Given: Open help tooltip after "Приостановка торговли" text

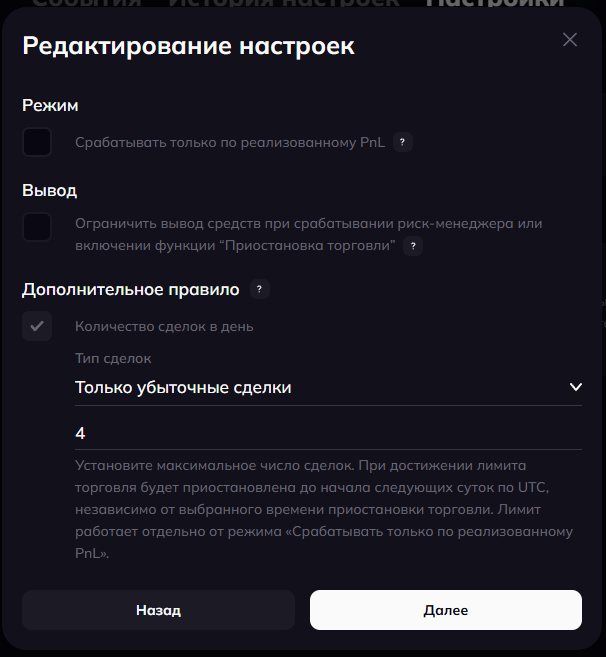Looking at the screenshot, I should pos(414,245).
